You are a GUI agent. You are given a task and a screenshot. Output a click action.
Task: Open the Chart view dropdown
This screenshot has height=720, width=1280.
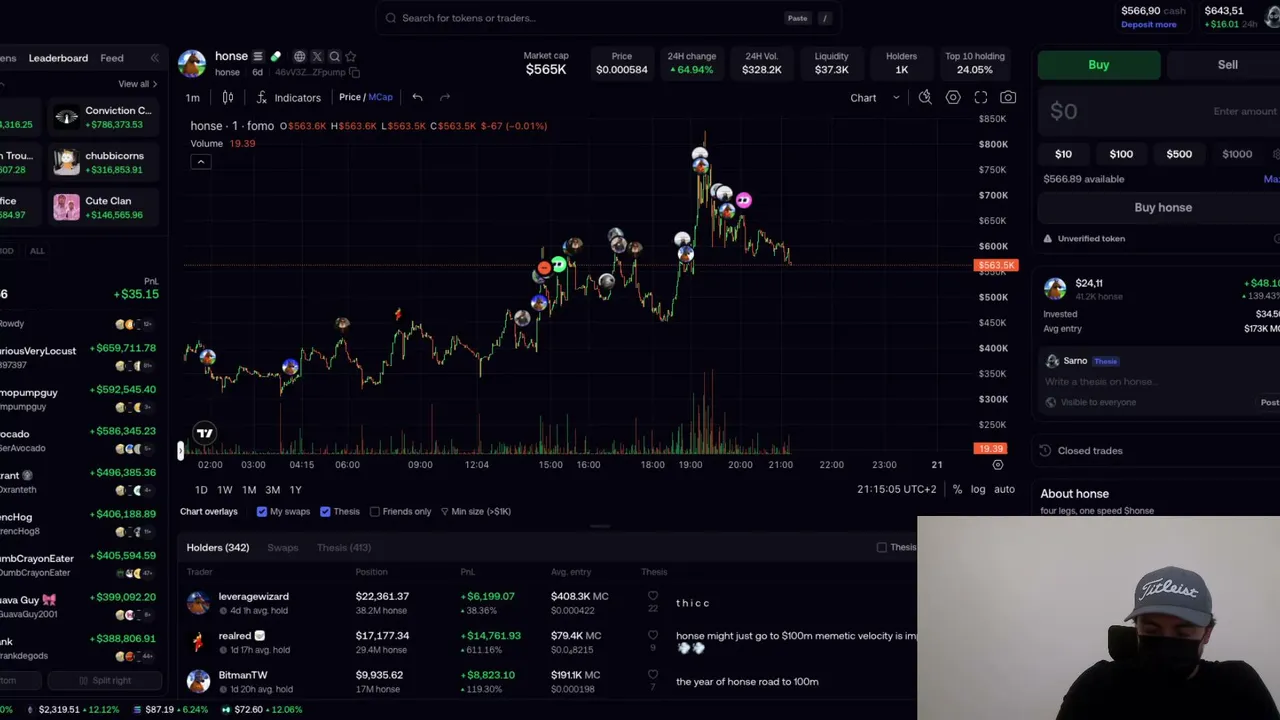click(874, 98)
